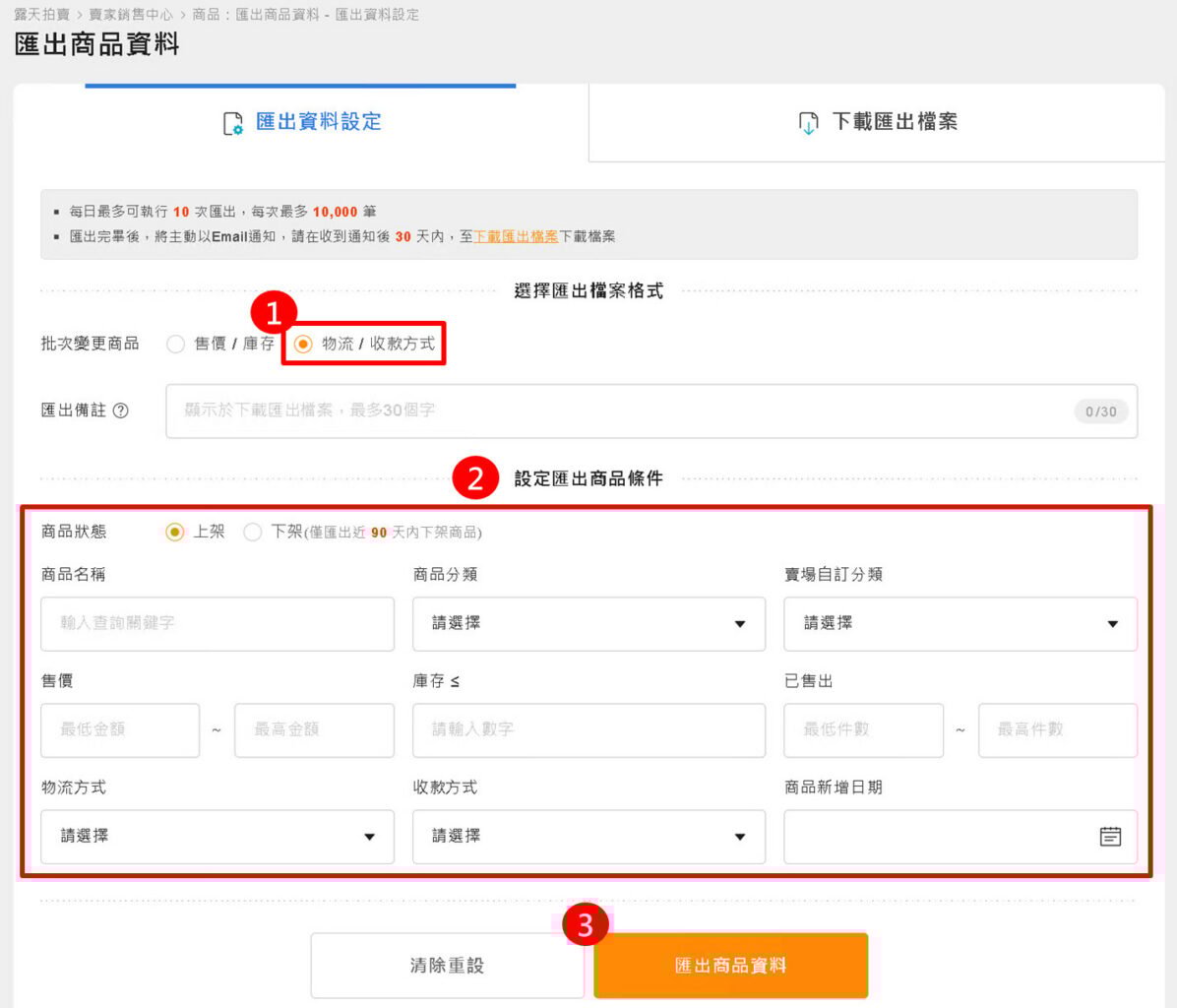Open the 收款方式 dropdown
The image size is (1177, 1008).
(588, 837)
